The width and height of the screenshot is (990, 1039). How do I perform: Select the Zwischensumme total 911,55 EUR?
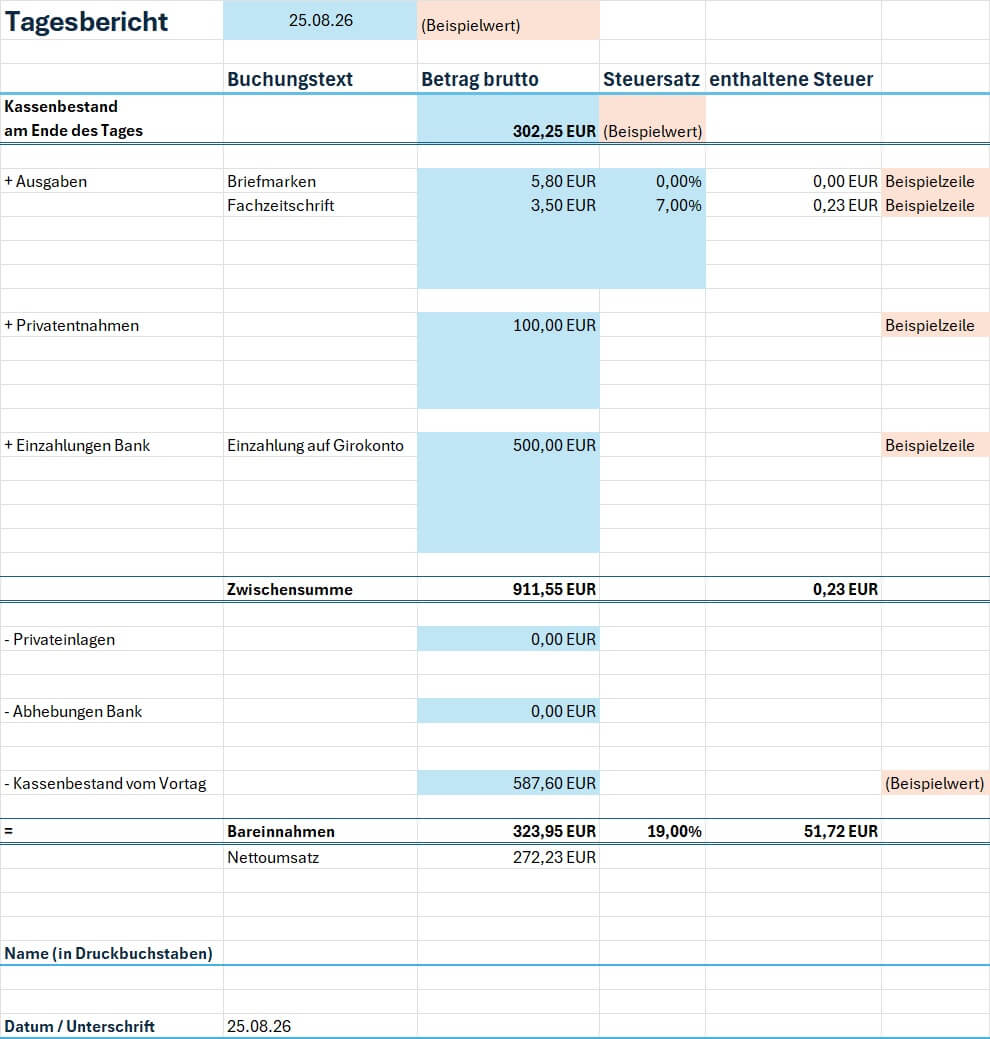[508, 589]
